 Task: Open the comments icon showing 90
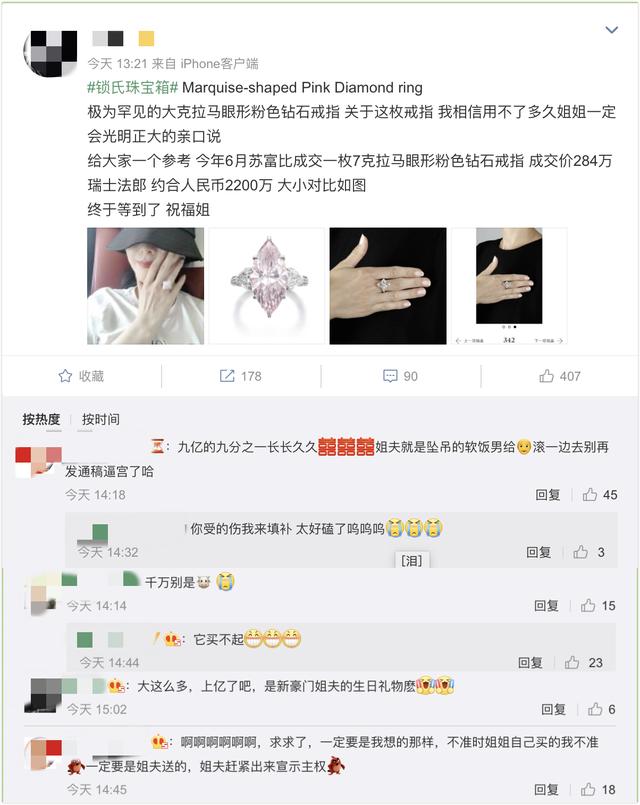[x=390, y=376]
